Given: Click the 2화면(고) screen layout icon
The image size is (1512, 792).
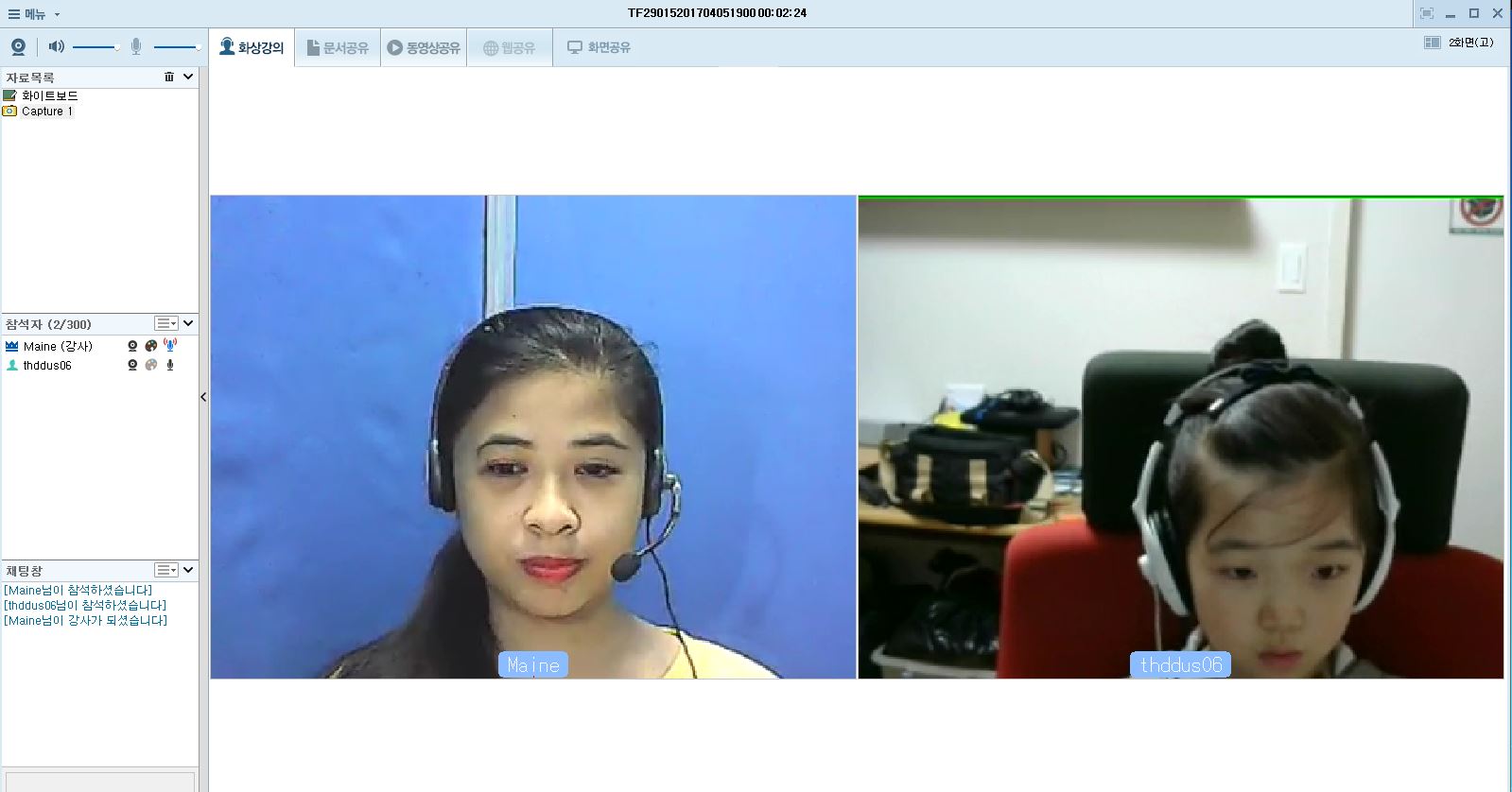Looking at the screenshot, I should [1433, 43].
